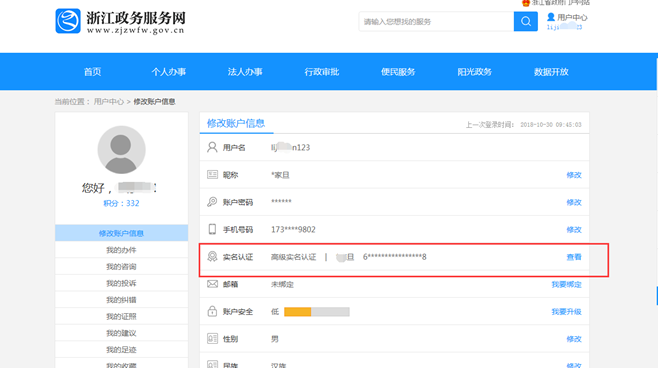The width and height of the screenshot is (658, 368).
Task: Click 我要升级 in the 账户安全 row
Action: [x=566, y=312]
